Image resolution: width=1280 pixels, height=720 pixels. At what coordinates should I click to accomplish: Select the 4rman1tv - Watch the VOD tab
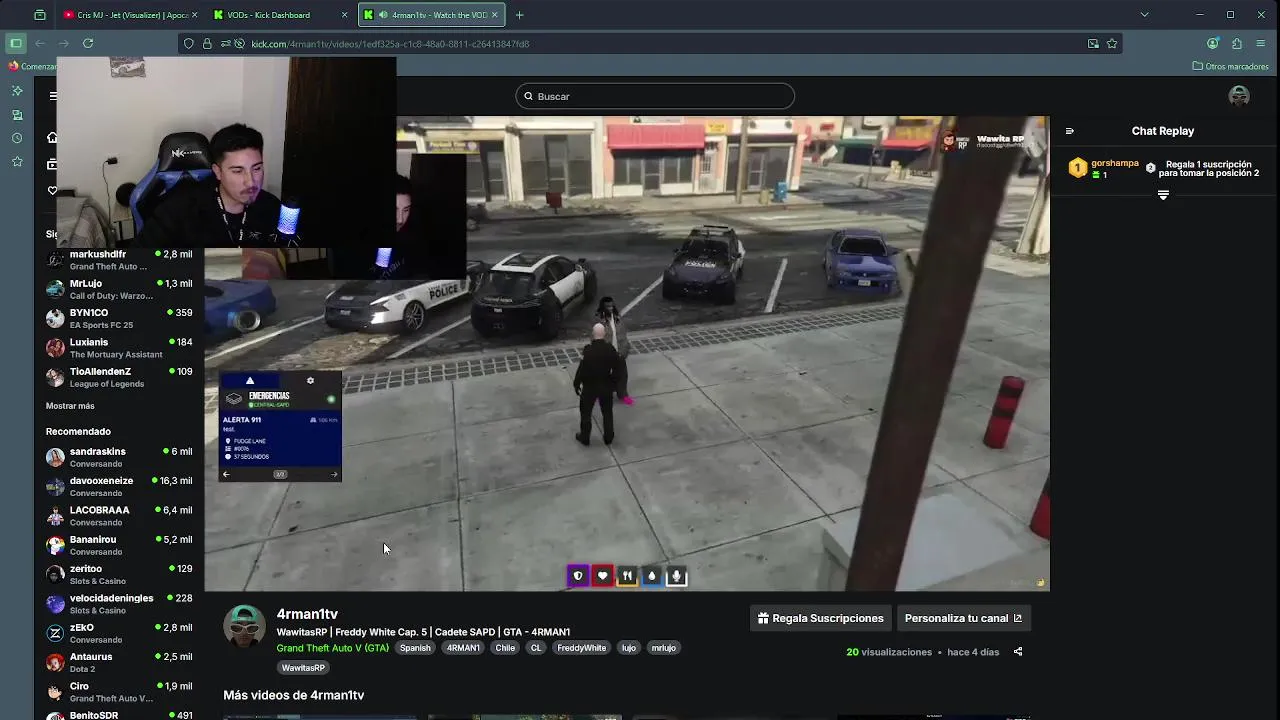[x=433, y=15]
